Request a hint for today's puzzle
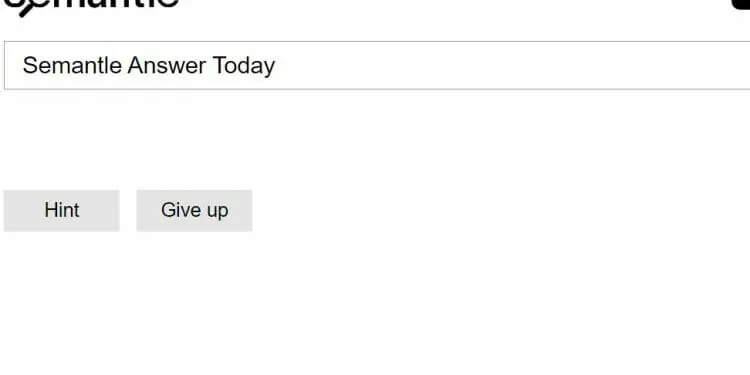The width and height of the screenshot is (750, 375). click(62, 210)
